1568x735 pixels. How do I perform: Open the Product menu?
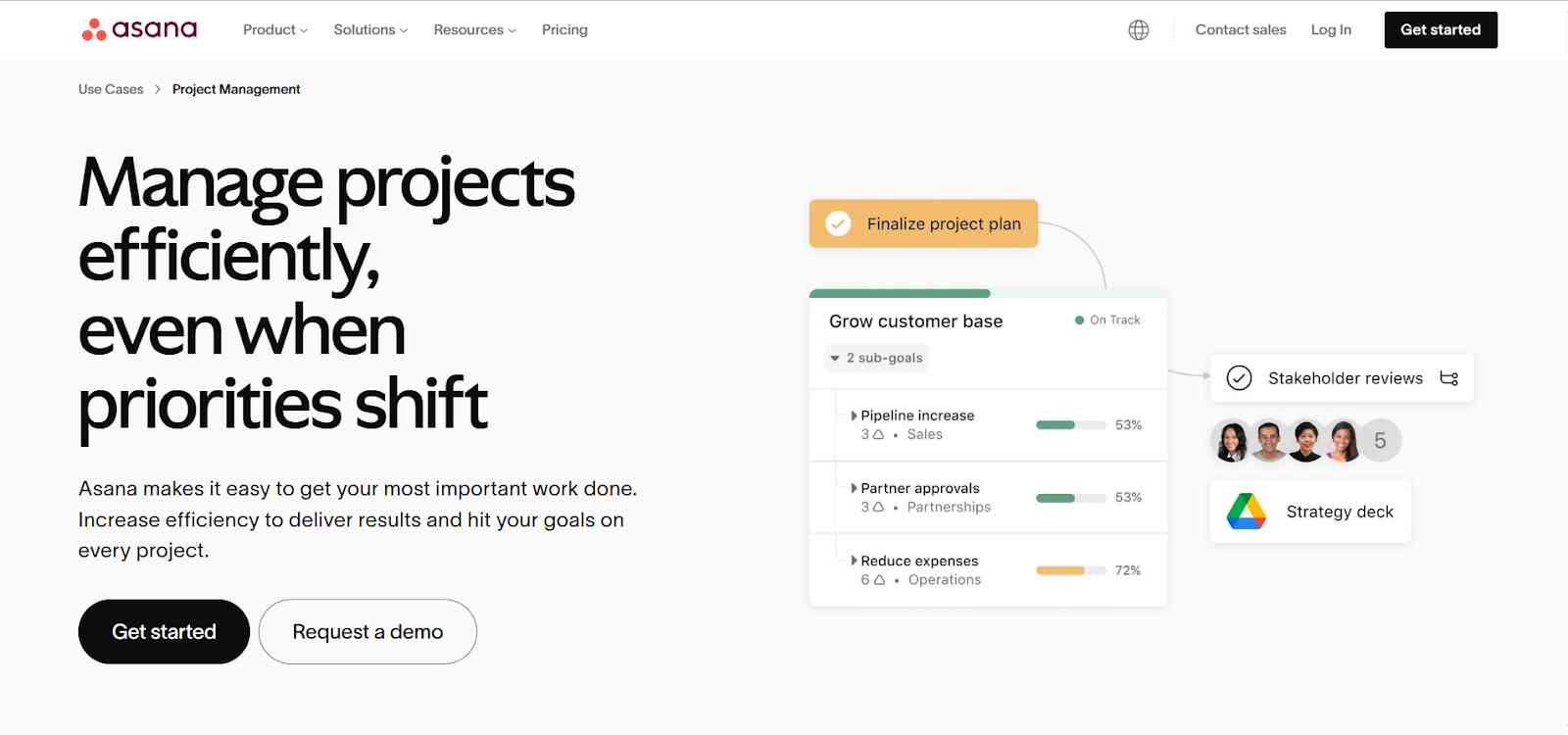pyautogui.click(x=274, y=30)
